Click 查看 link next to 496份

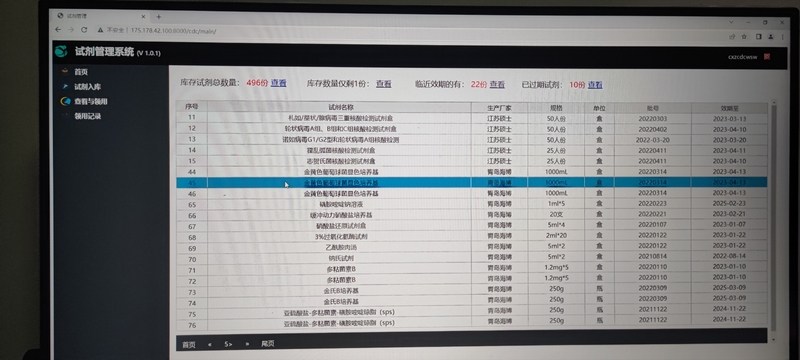tap(279, 83)
